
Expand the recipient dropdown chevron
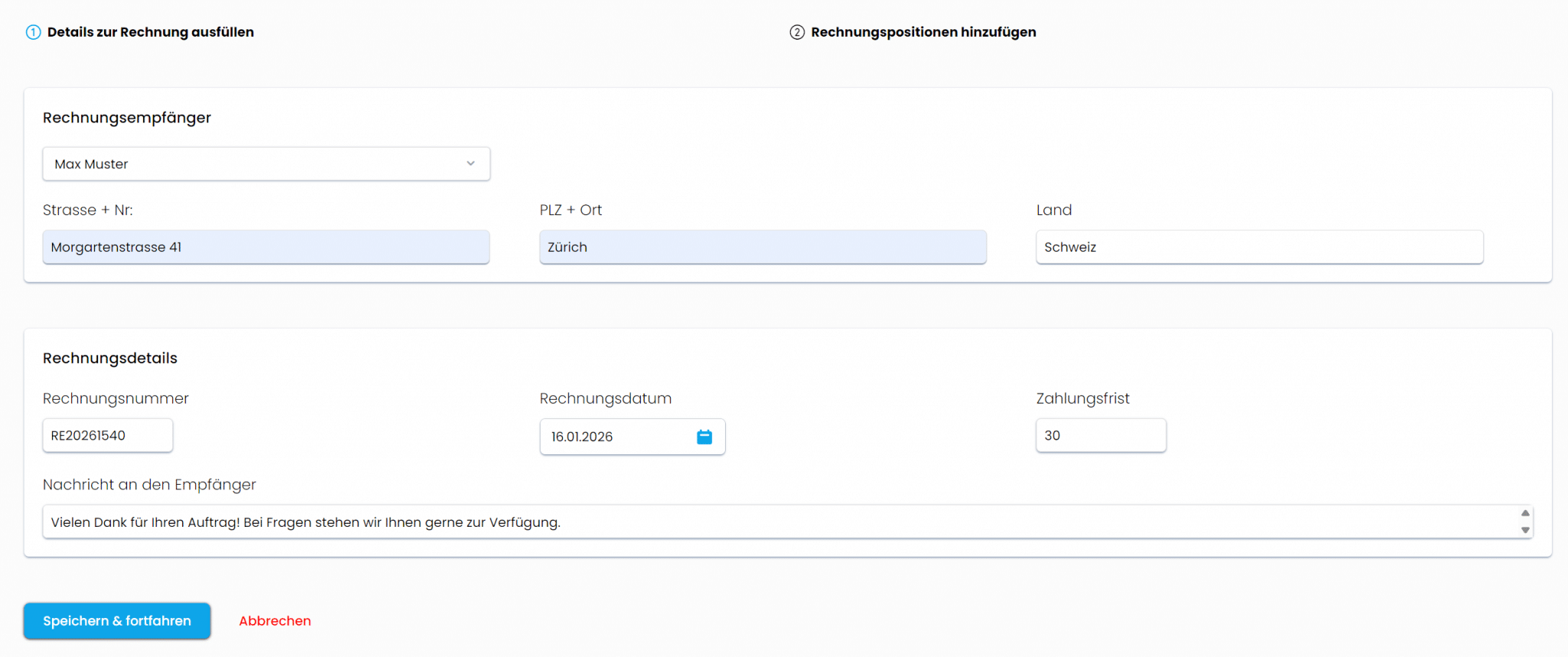tap(470, 164)
